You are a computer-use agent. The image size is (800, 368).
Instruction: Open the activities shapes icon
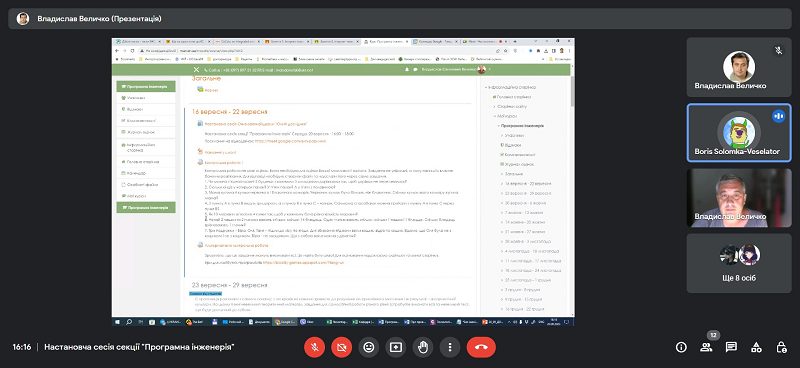[756, 348]
